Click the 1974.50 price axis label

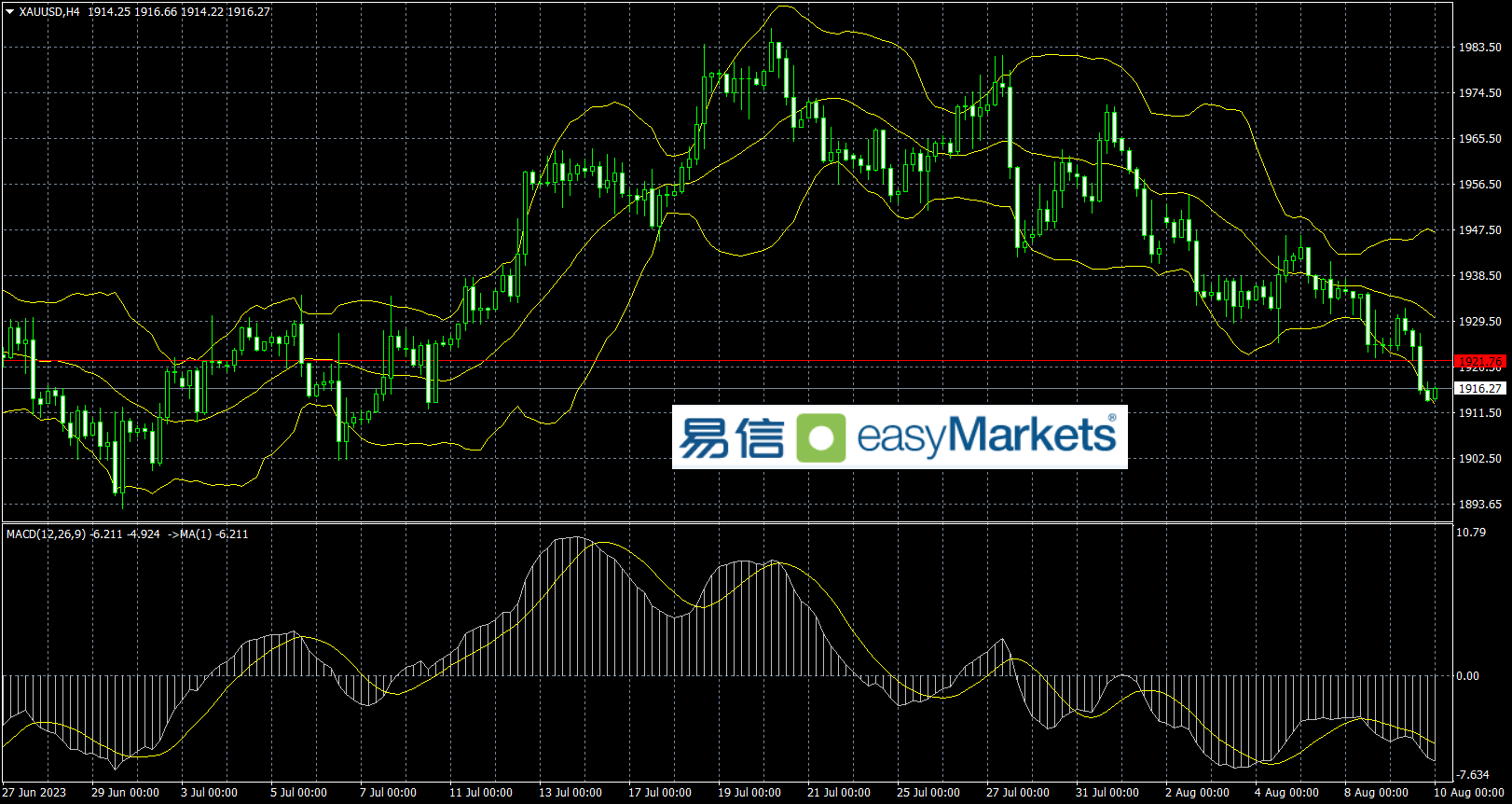[1480, 93]
